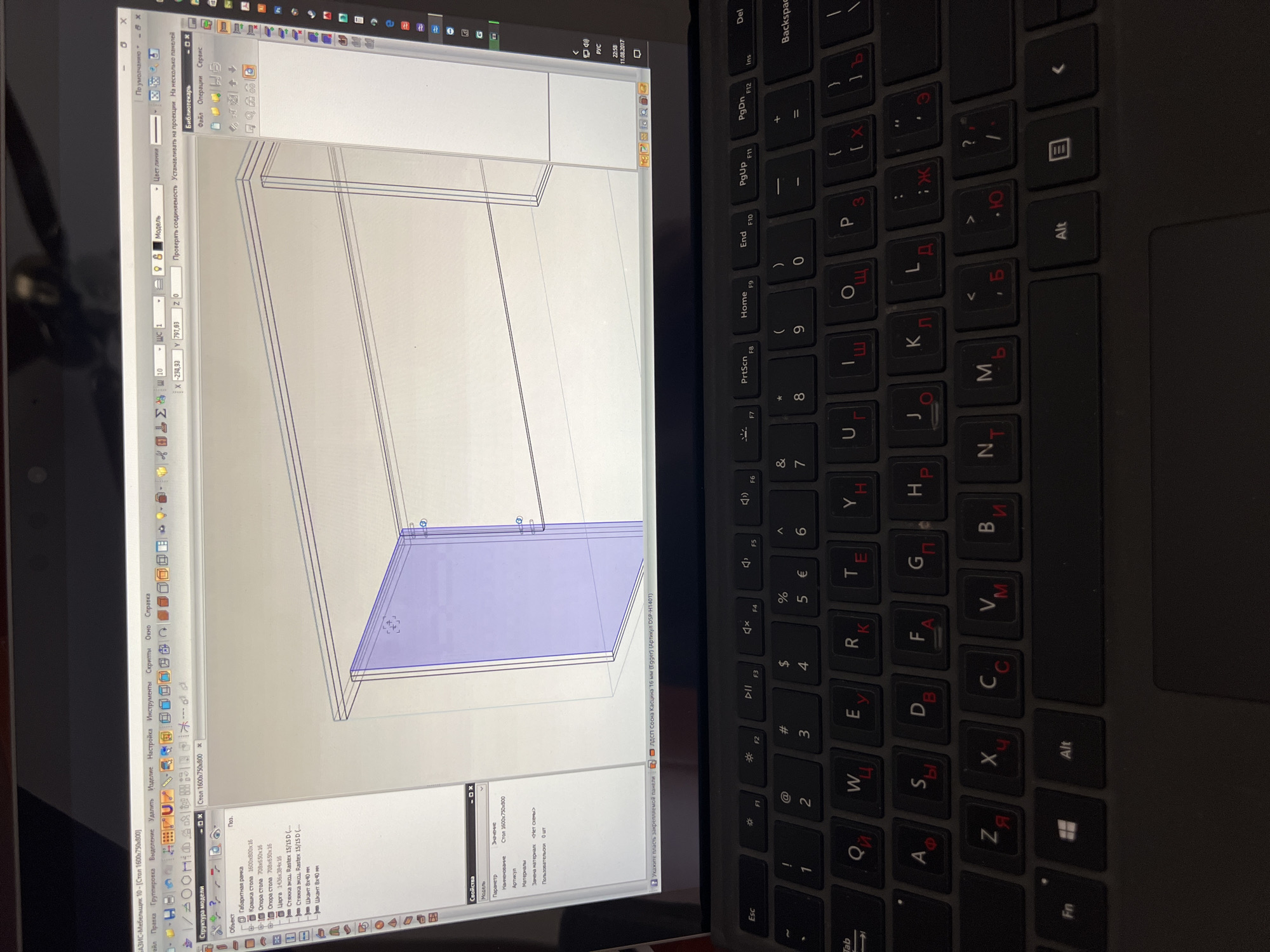Viewport: 1270px width, 952px height.
Task: Click the Устанавливать на проекции button
Action: tap(175, 141)
